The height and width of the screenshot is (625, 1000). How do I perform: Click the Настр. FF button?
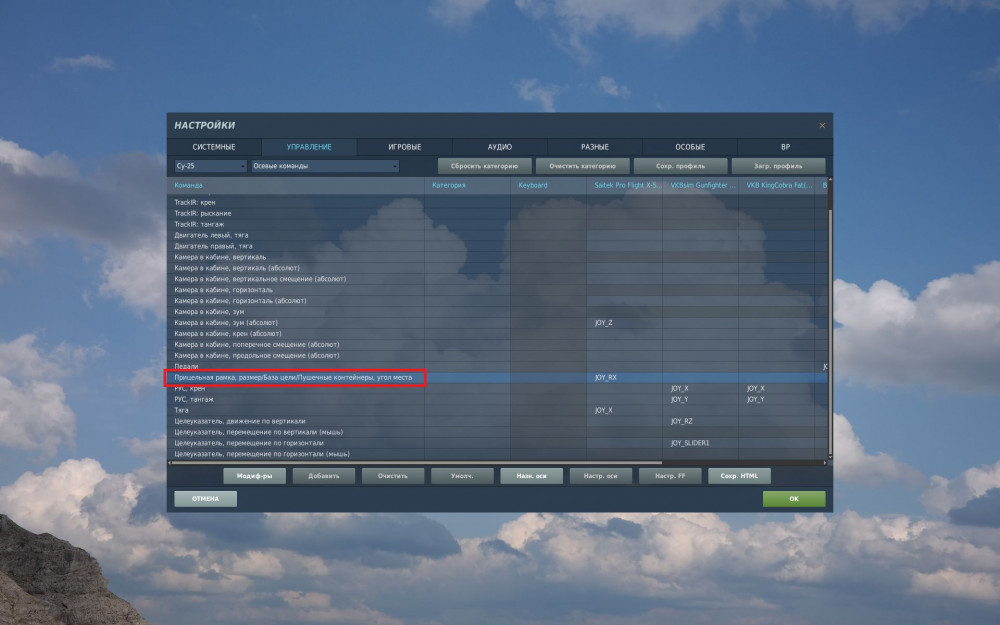670,476
